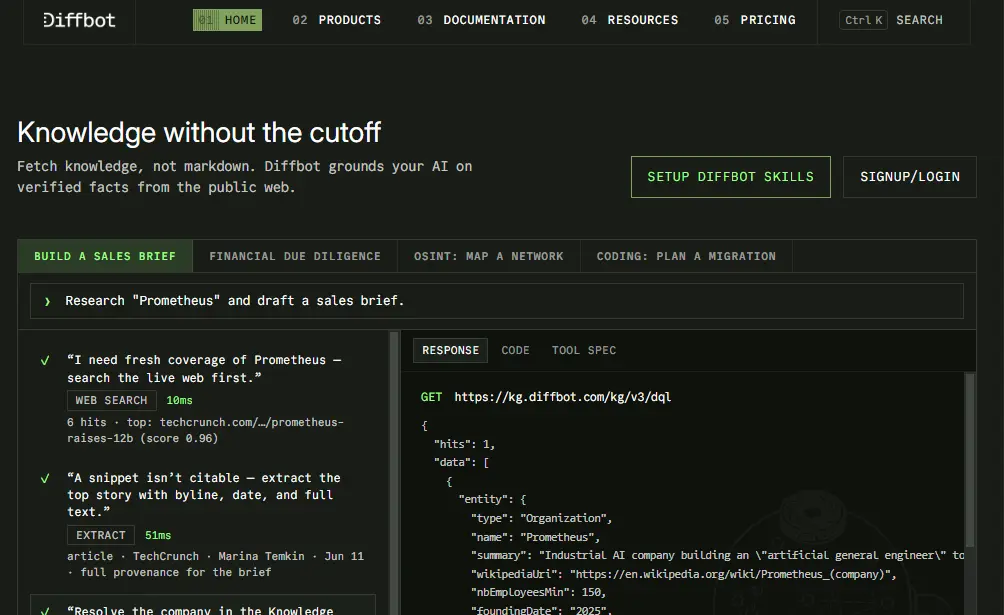The height and width of the screenshot is (615, 1004).
Task: Go to the 05 Pricing page
Action: point(754,20)
